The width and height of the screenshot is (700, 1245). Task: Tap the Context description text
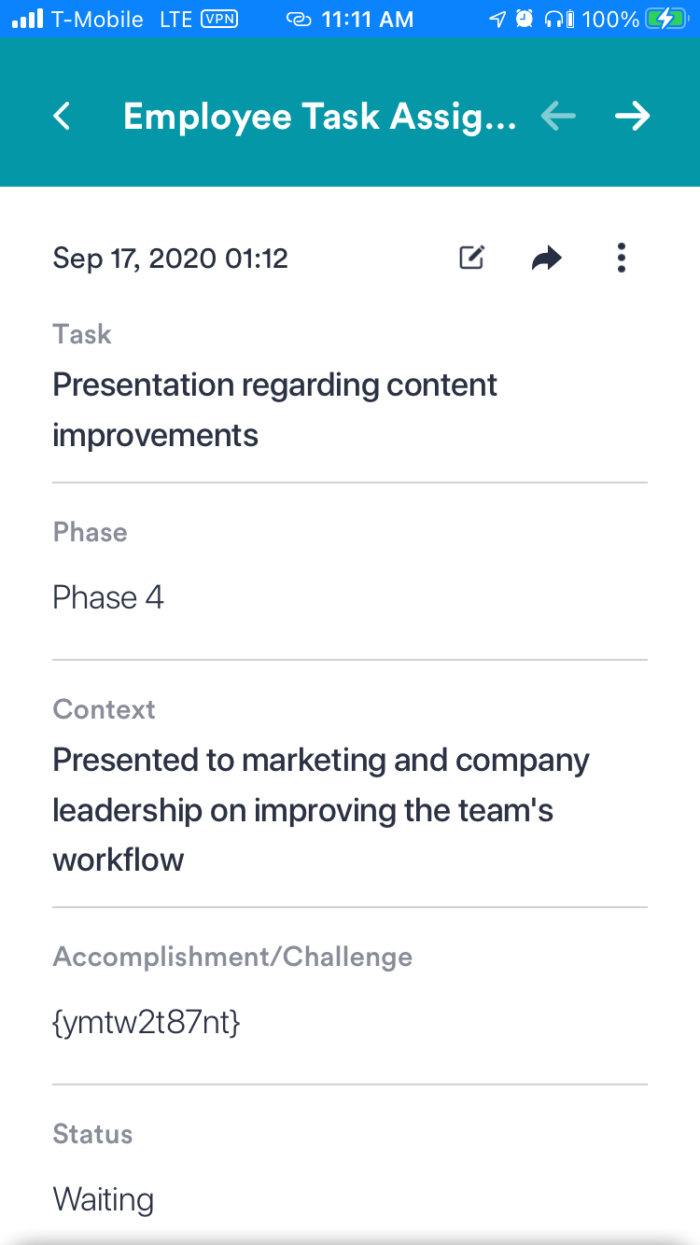320,810
